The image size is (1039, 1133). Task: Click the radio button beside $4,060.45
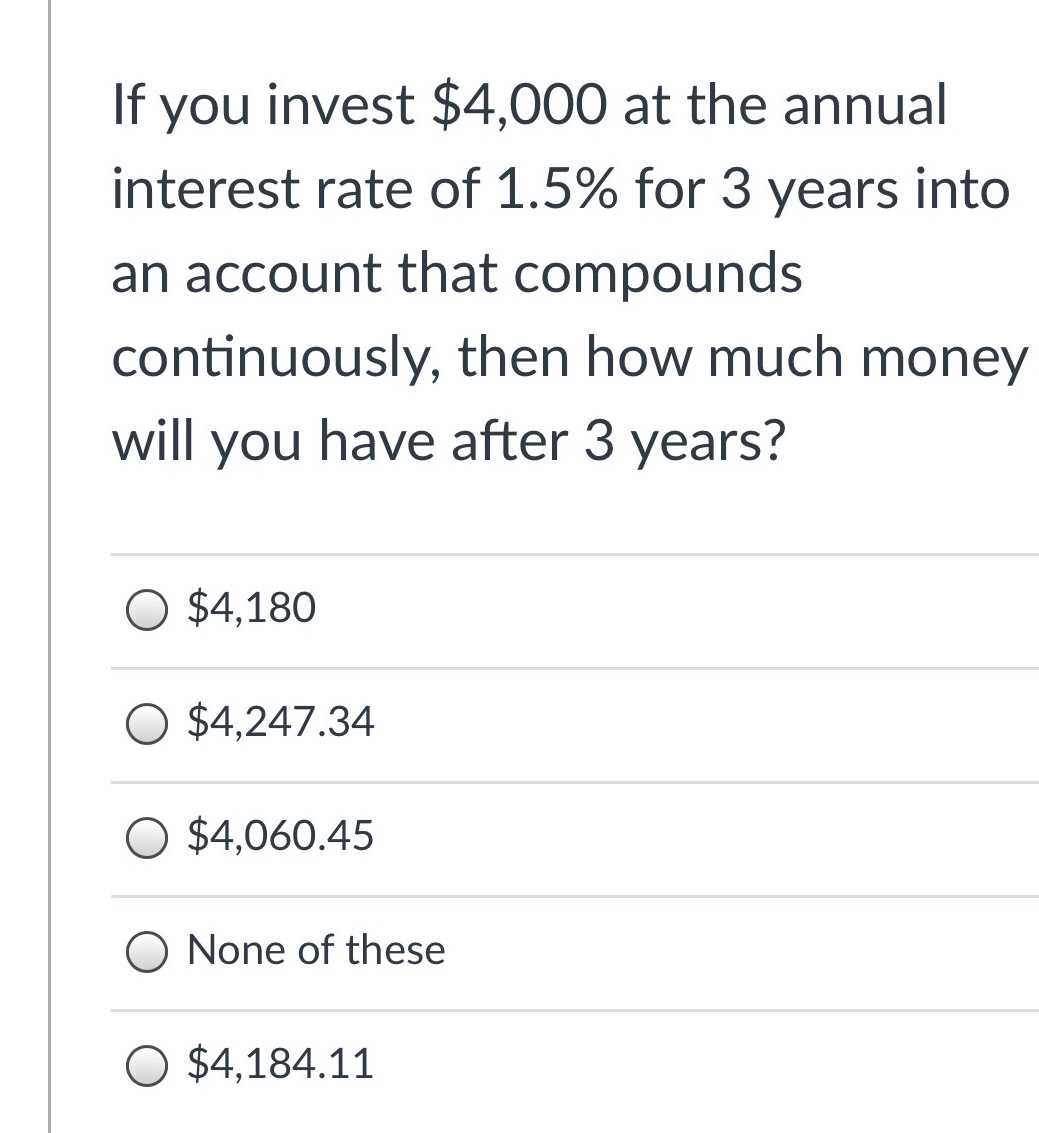[147, 838]
